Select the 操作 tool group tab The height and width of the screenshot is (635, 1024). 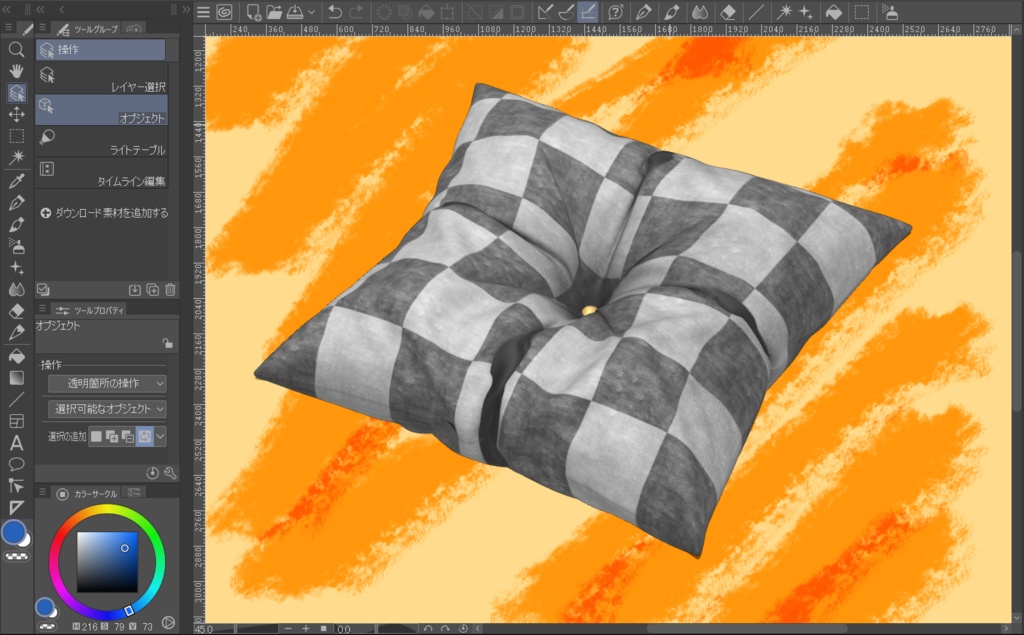pos(100,50)
